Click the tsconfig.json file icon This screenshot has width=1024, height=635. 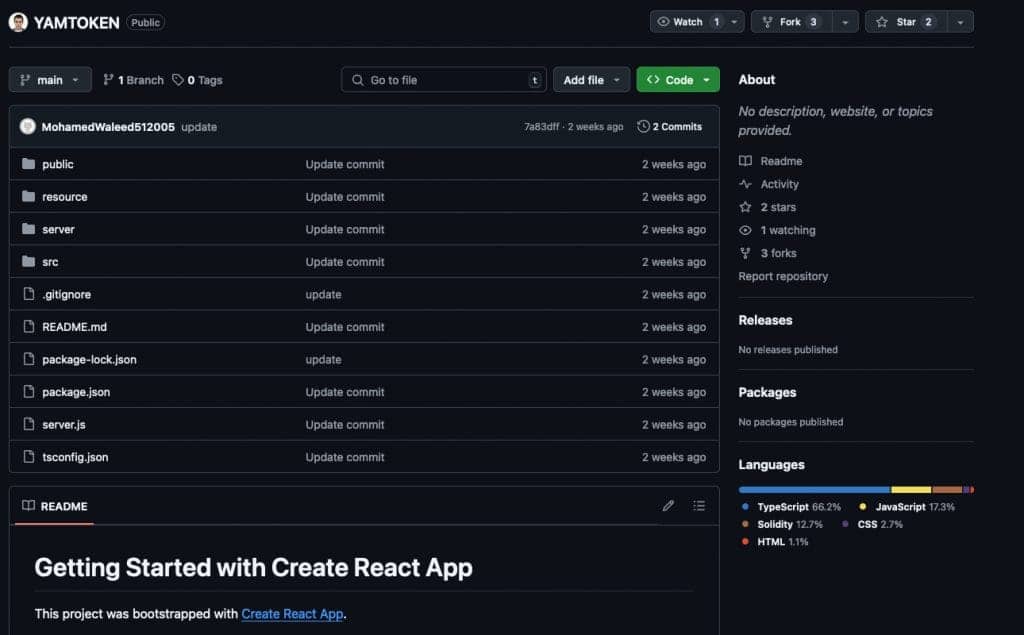[29, 457]
